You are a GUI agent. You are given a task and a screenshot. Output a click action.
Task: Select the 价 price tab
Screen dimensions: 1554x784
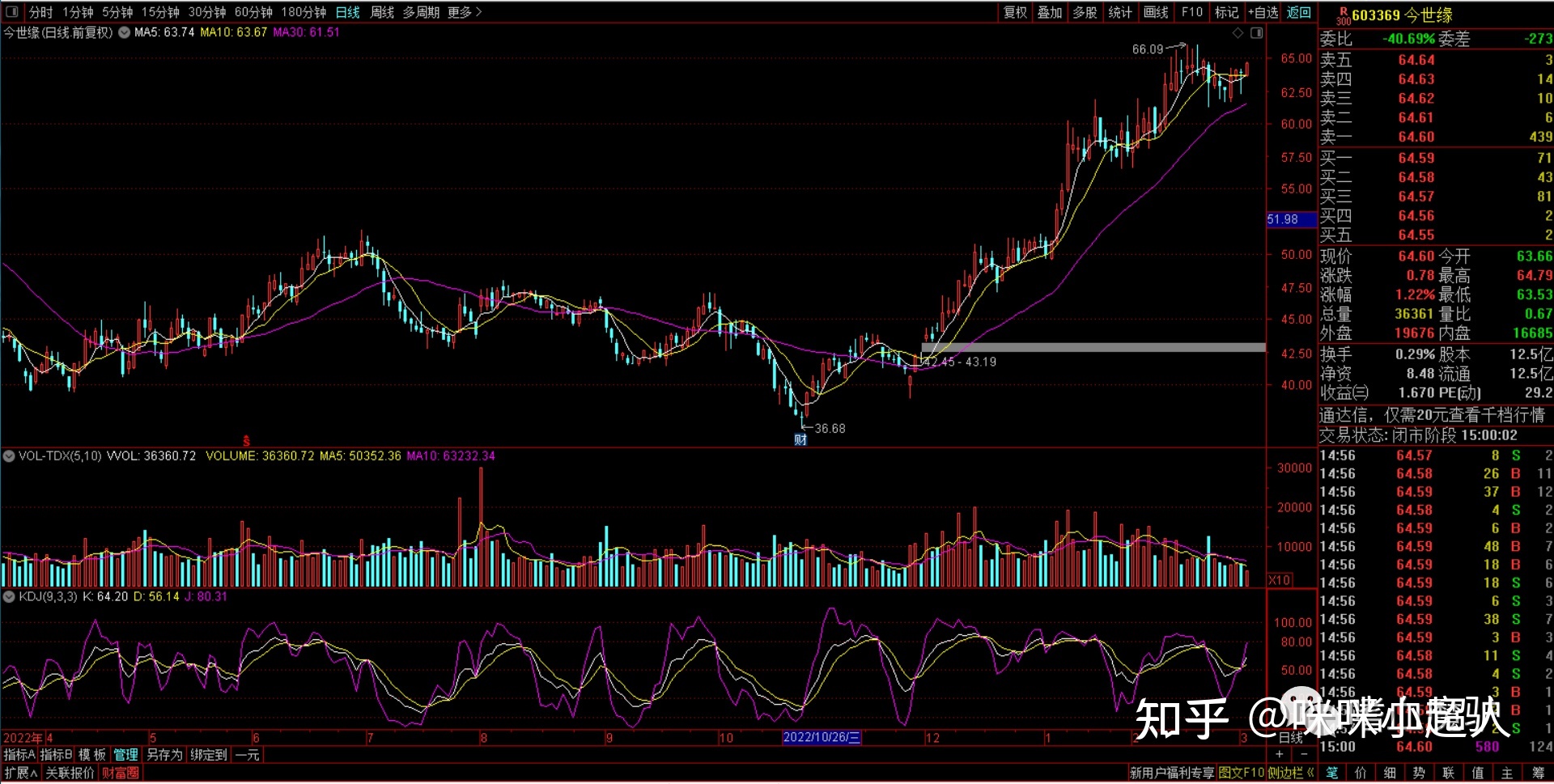[1361, 773]
